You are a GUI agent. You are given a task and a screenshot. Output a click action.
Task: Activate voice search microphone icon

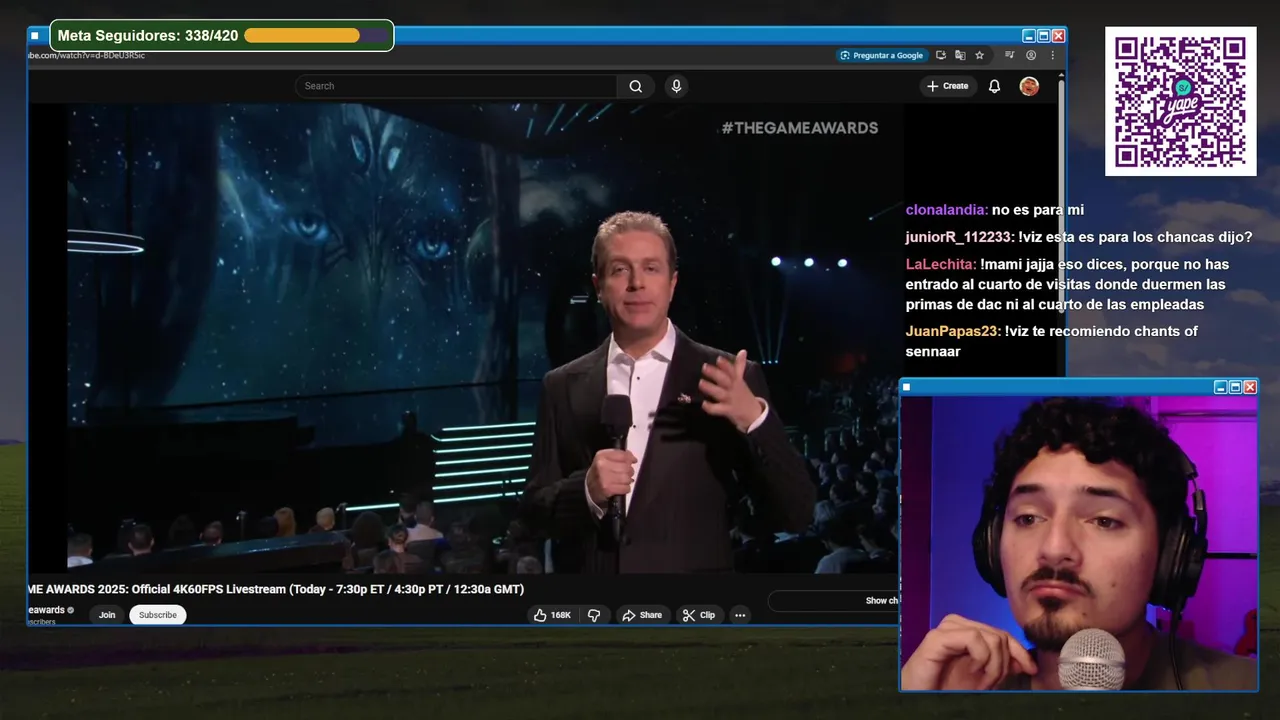676,86
